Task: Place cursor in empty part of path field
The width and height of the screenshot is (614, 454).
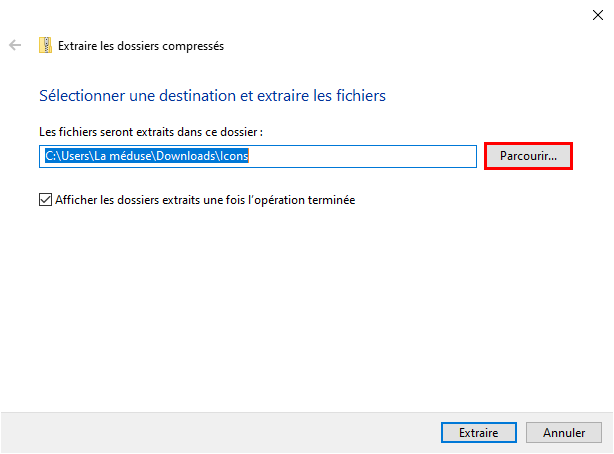Action: 362,156
